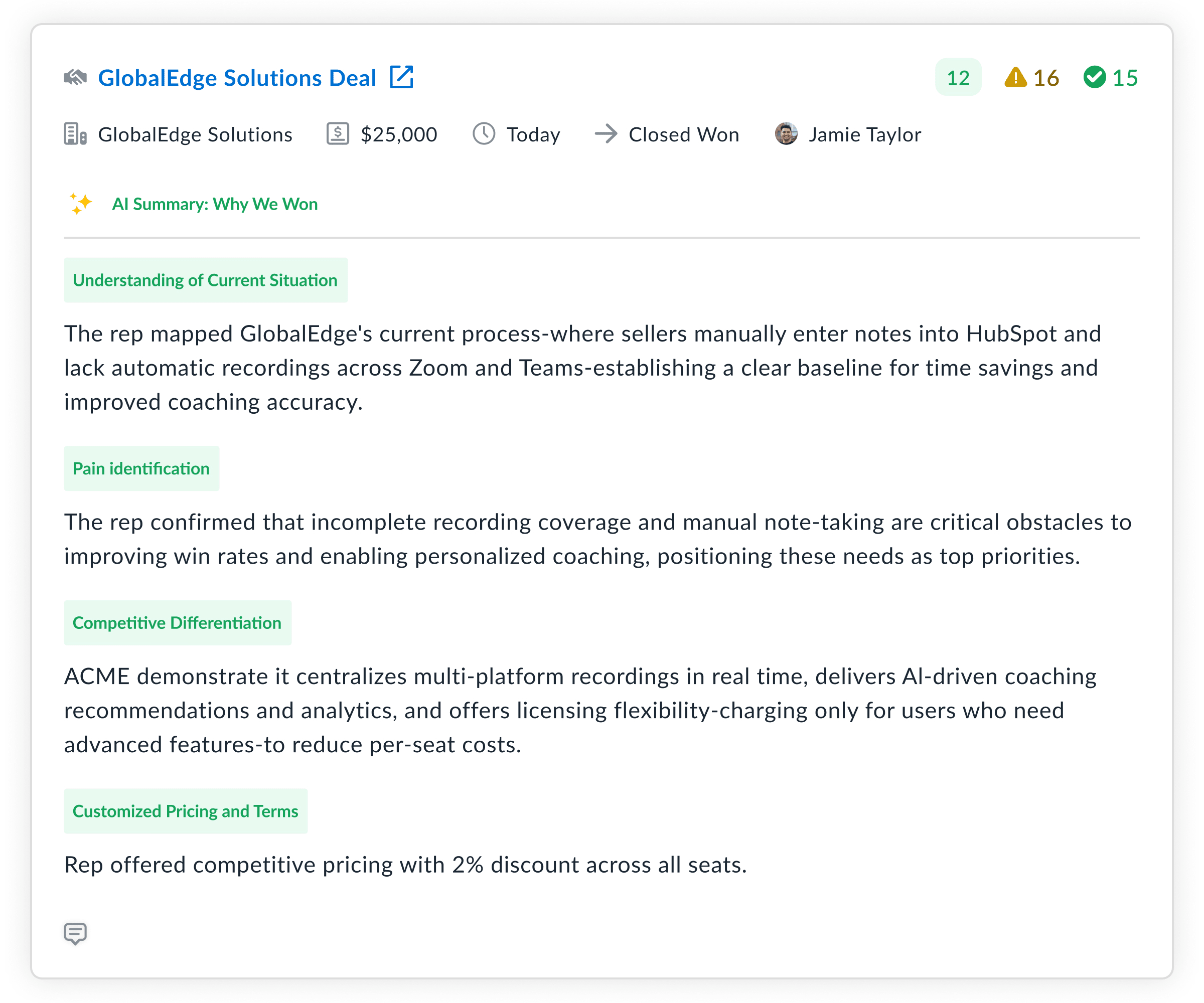Open GlobalEdge Solutions Deal title link
This screenshot has width=1204, height=1003.
click(237, 78)
